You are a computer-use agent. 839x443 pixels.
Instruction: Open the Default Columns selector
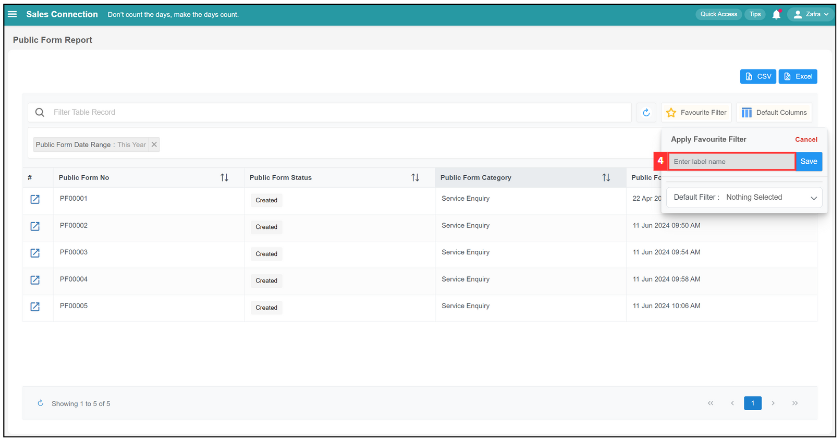tap(774, 112)
